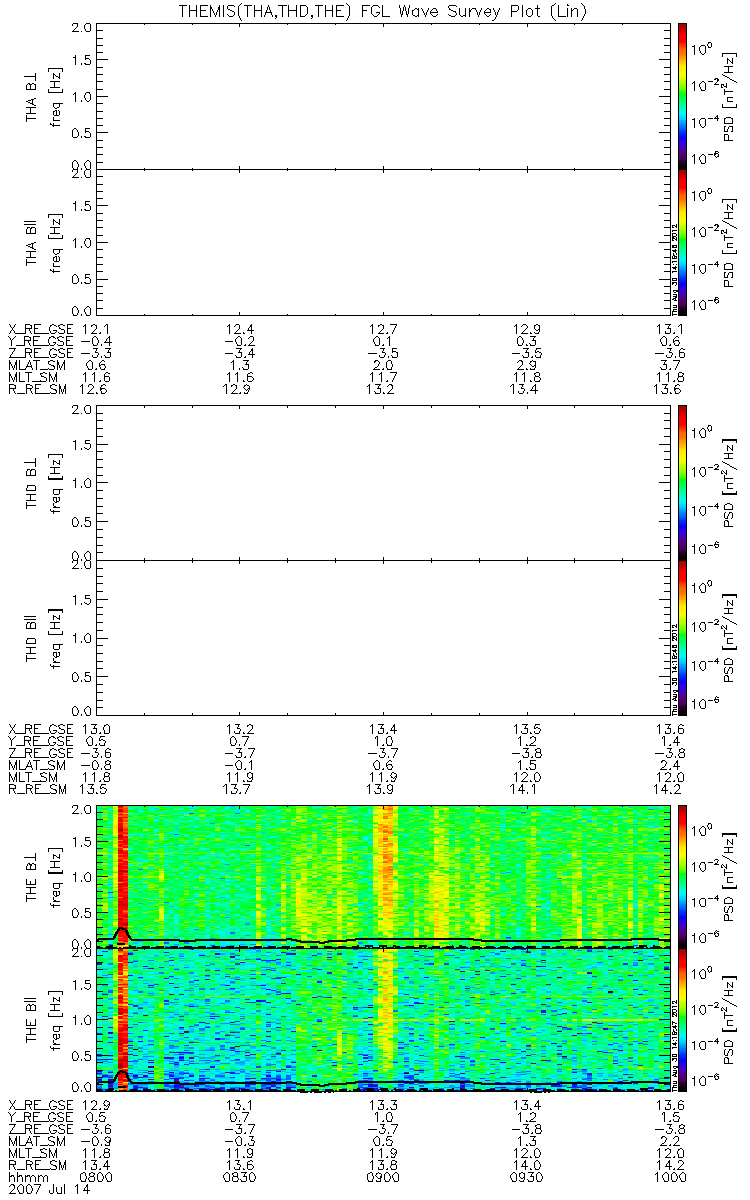Click the '0900' time tick label

[383, 1179]
